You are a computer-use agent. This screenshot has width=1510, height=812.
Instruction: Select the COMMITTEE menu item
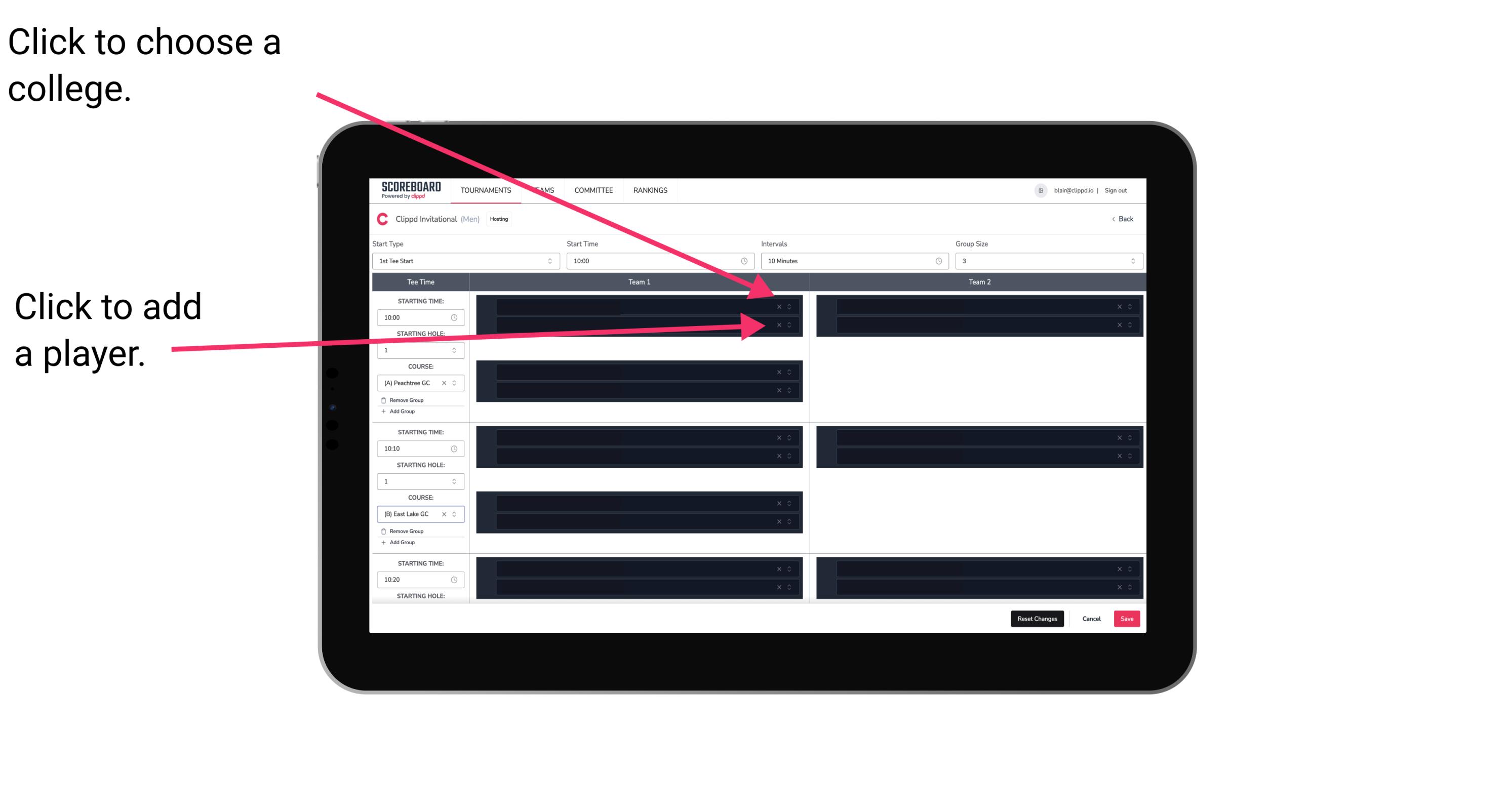(593, 191)
